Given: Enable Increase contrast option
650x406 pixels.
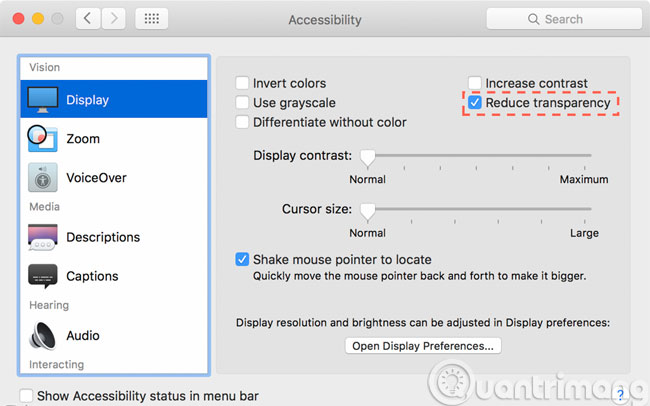Looking at the screenshot, I should click(475, 84).
